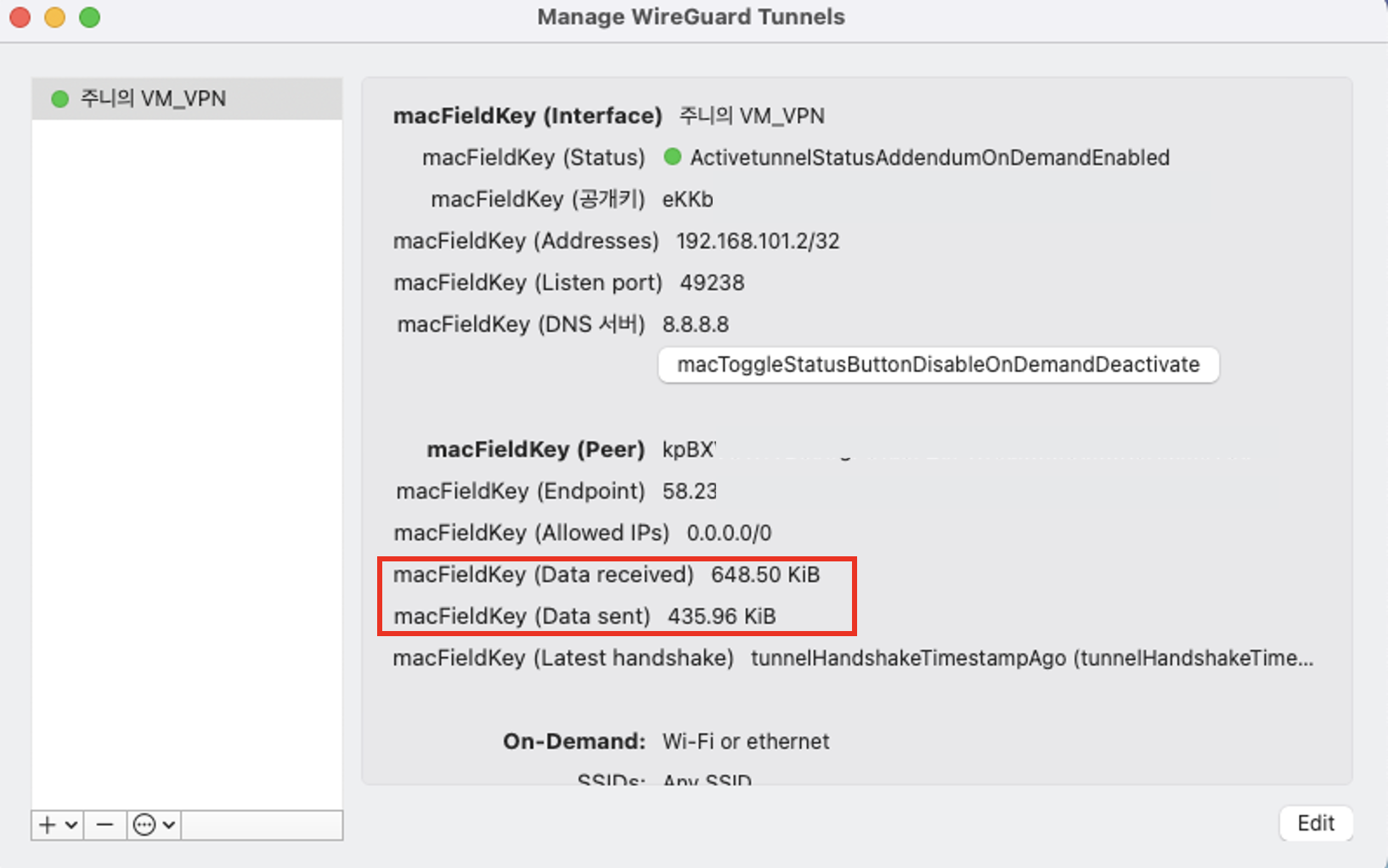Click the add tunnel plus button
This screenshot has width=1388, height=868.
click(48, 825)
